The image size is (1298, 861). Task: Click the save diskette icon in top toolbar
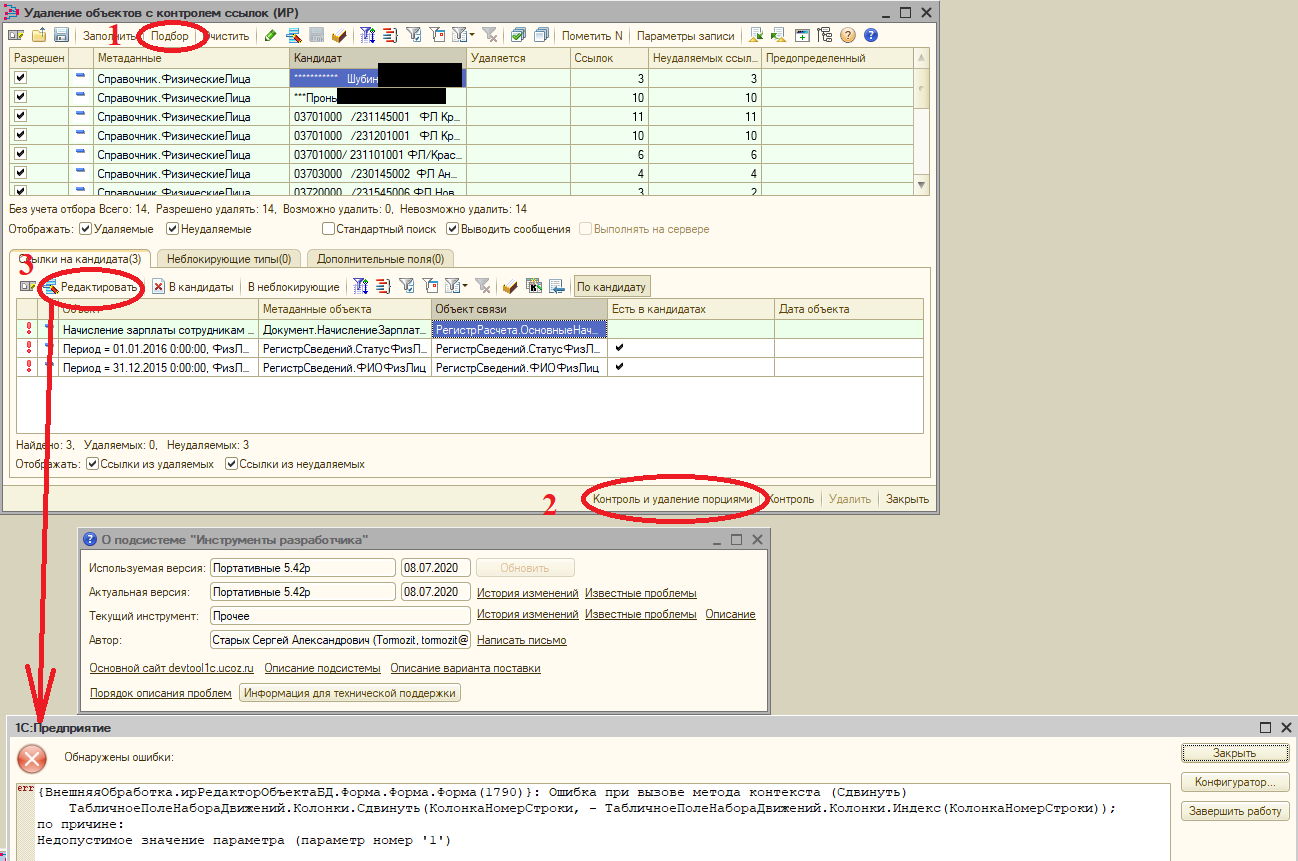[x=61, y=35]
